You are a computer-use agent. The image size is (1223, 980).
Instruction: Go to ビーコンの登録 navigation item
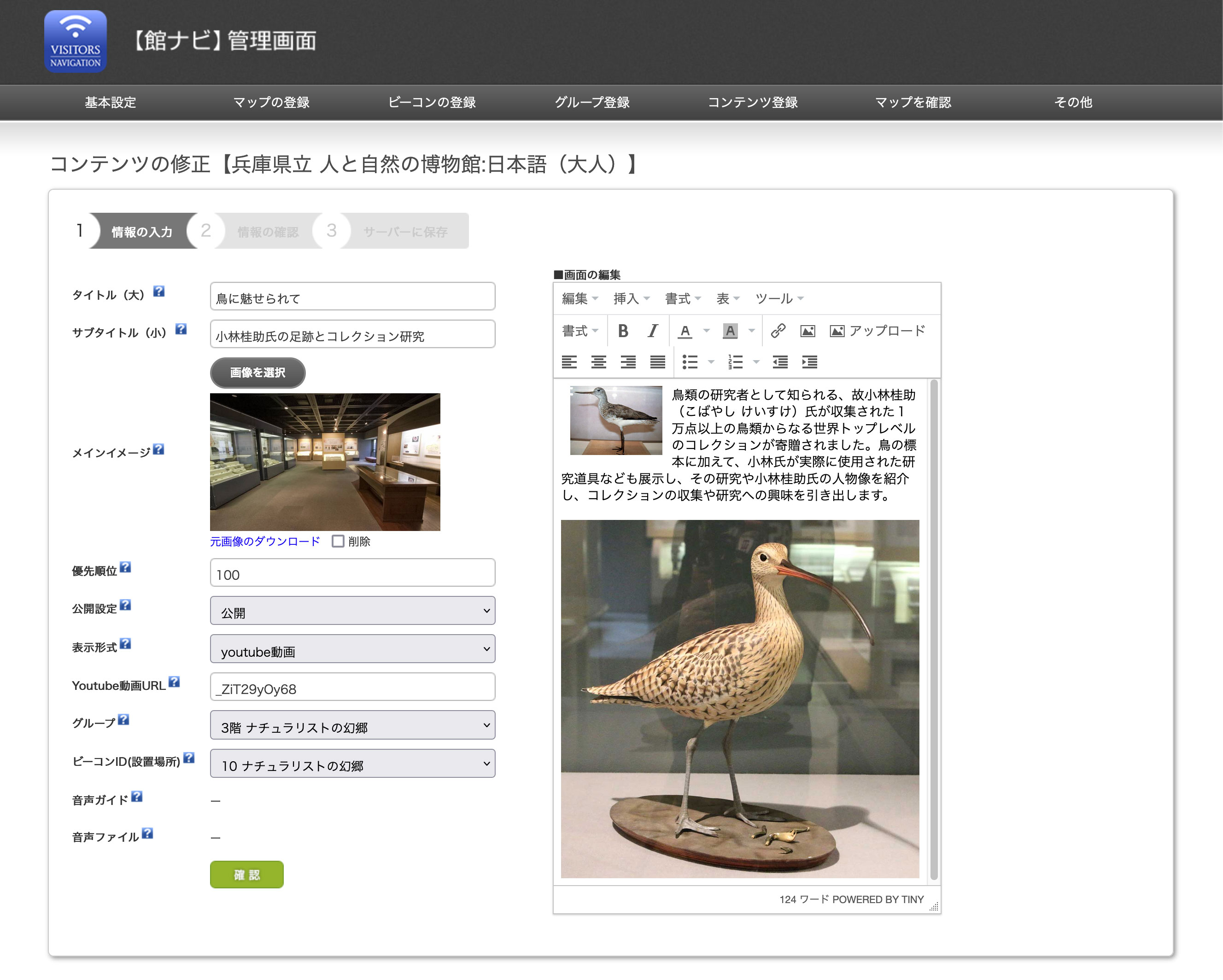[432, 102]
